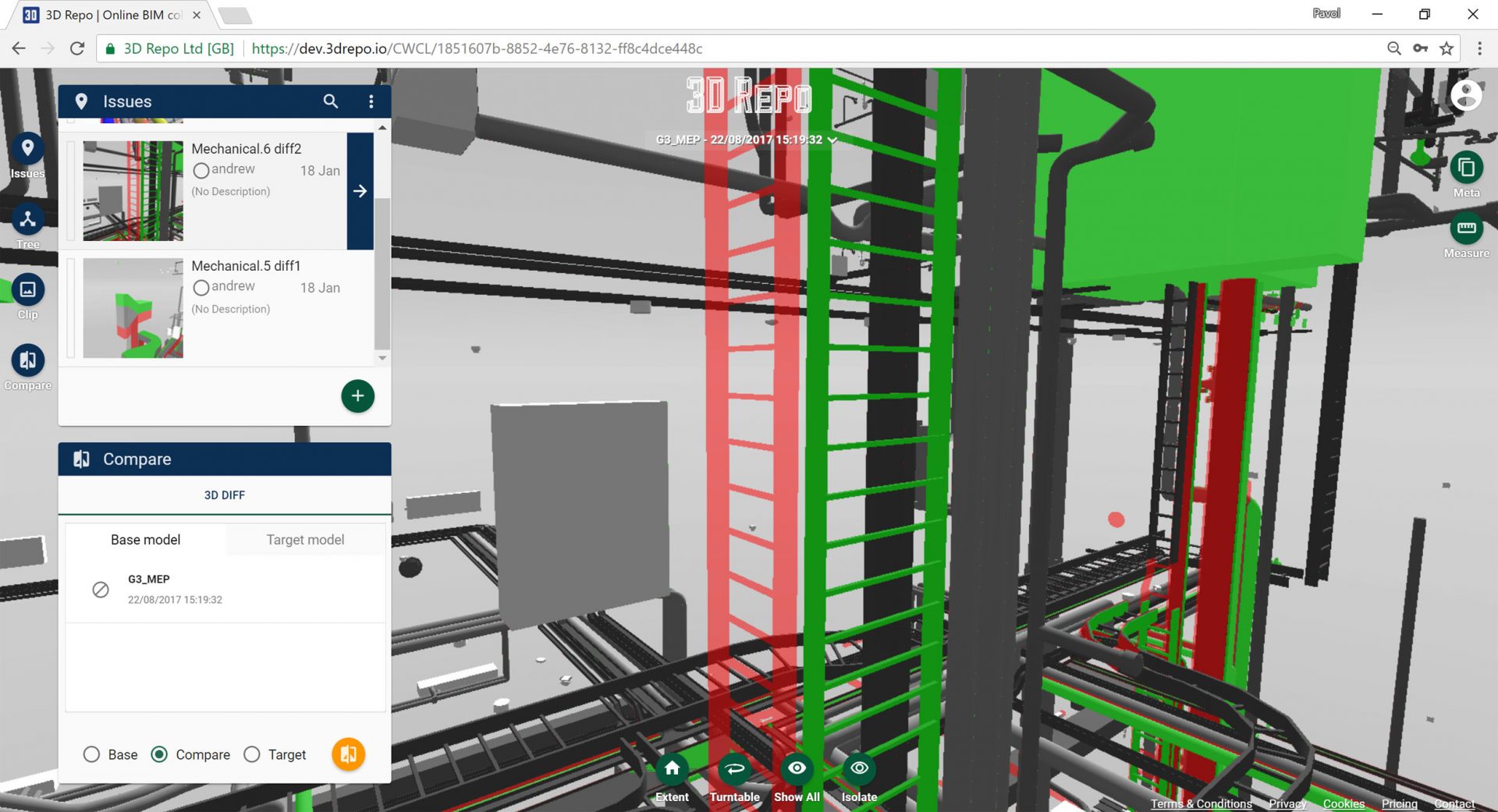The height and width of the screenshot is (812, 1498).
Task: Activate the Measure tool
Action: [x=1466, y=229]
